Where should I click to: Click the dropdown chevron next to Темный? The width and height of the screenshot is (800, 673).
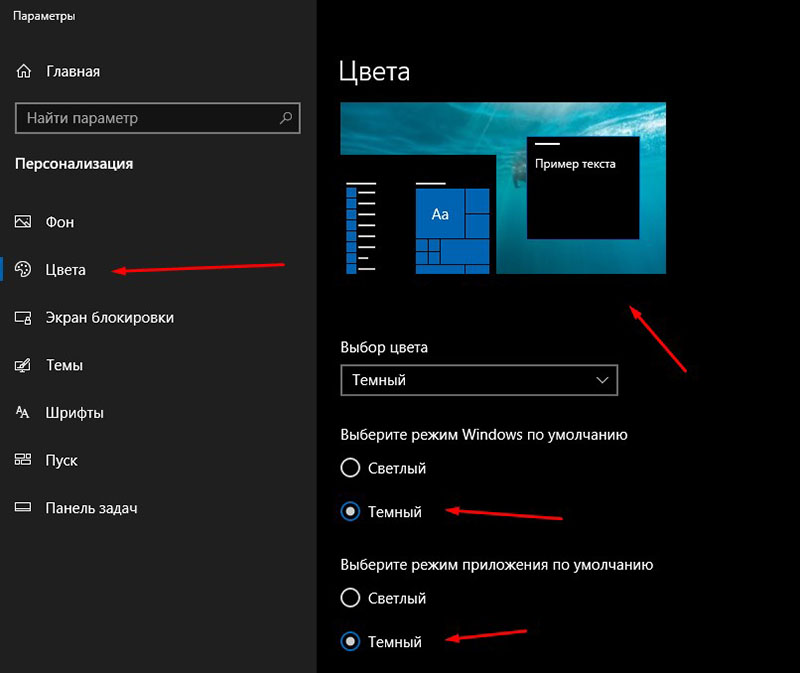coord(602,380)
